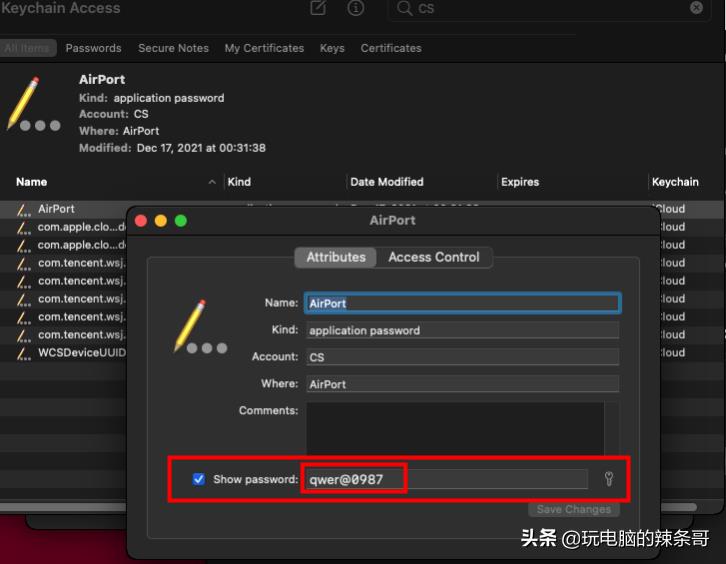The image size is (726, 564).
Task: Select the Secure Notes category tab
Action: point(173,48)
